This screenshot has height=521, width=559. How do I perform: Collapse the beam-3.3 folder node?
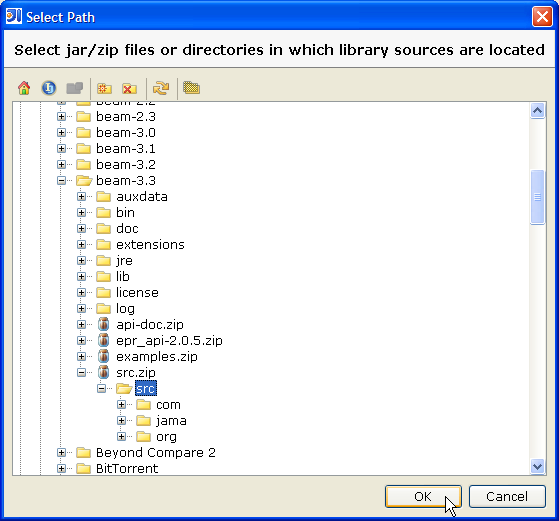click(61, 180)
